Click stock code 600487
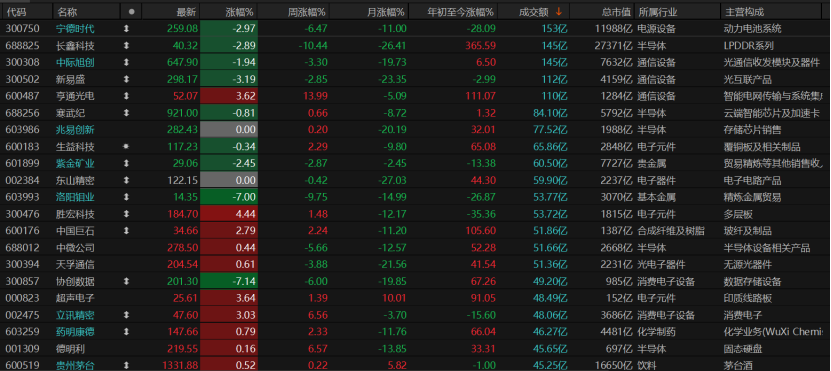Screen dimensions: 831x371 22,96
